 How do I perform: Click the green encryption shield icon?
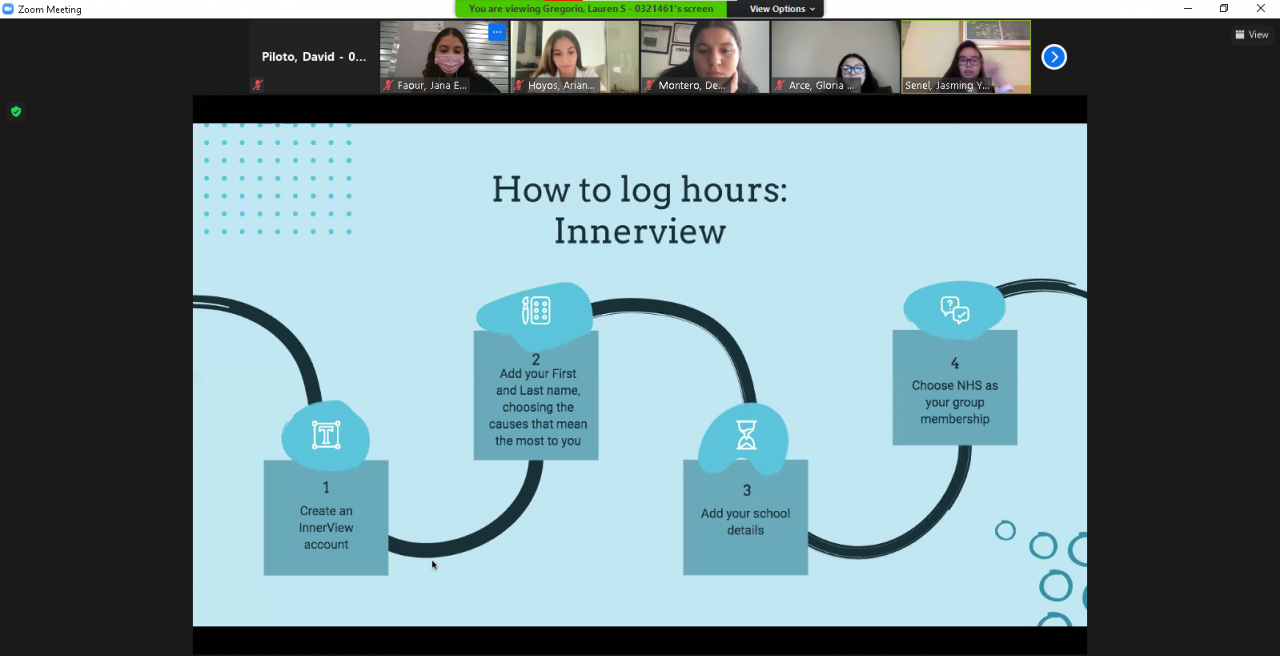16,112
